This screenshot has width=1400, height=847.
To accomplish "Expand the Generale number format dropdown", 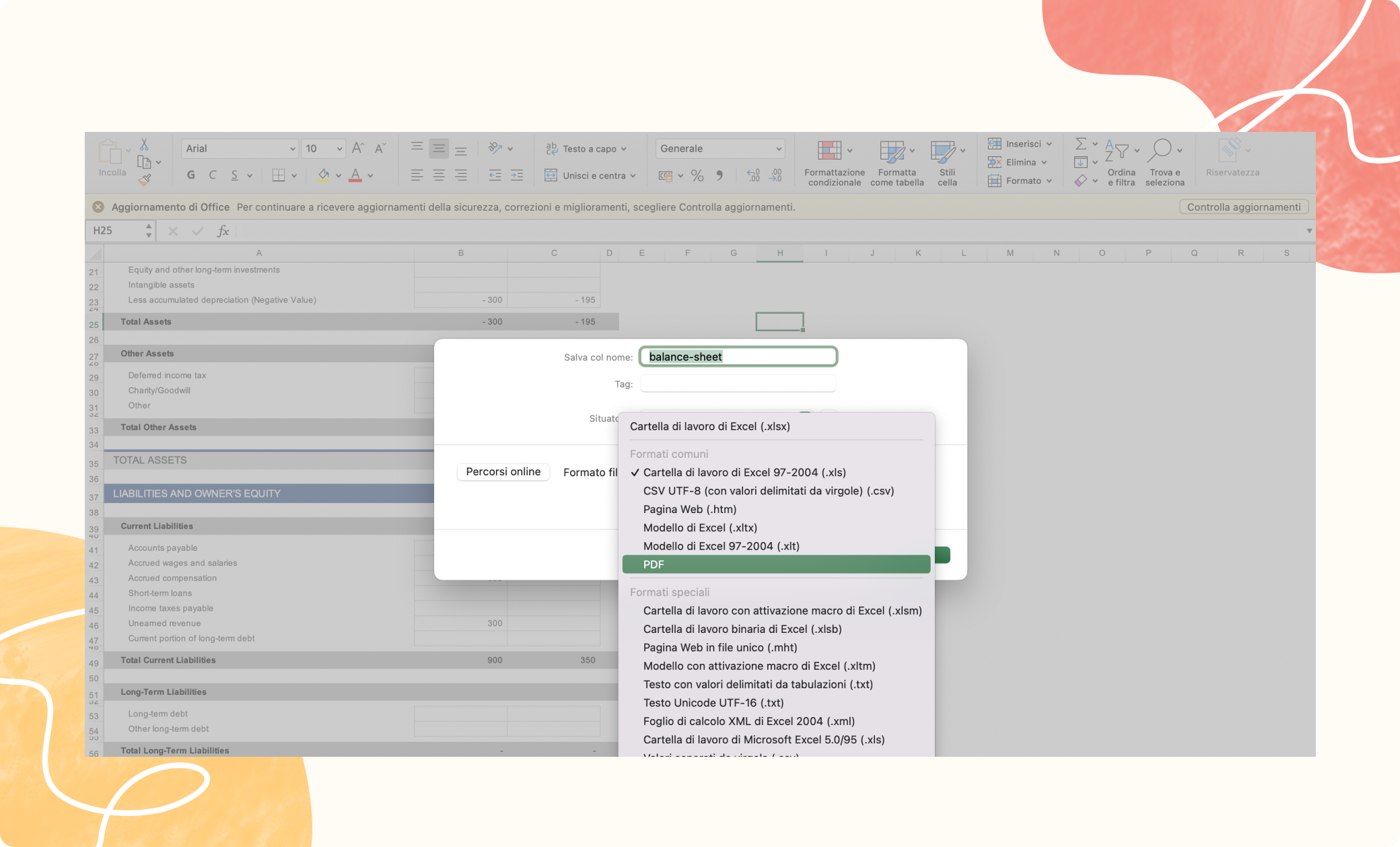I will click(779, 149).
